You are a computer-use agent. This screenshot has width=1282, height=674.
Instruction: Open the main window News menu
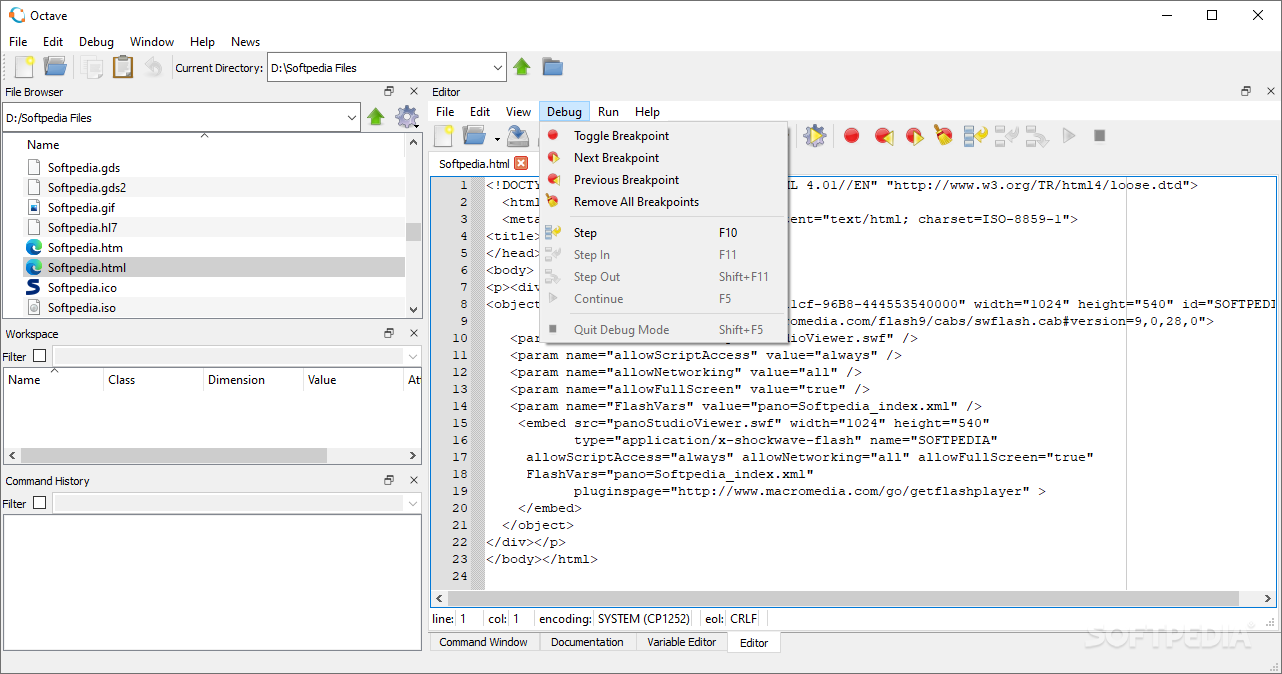245,42
